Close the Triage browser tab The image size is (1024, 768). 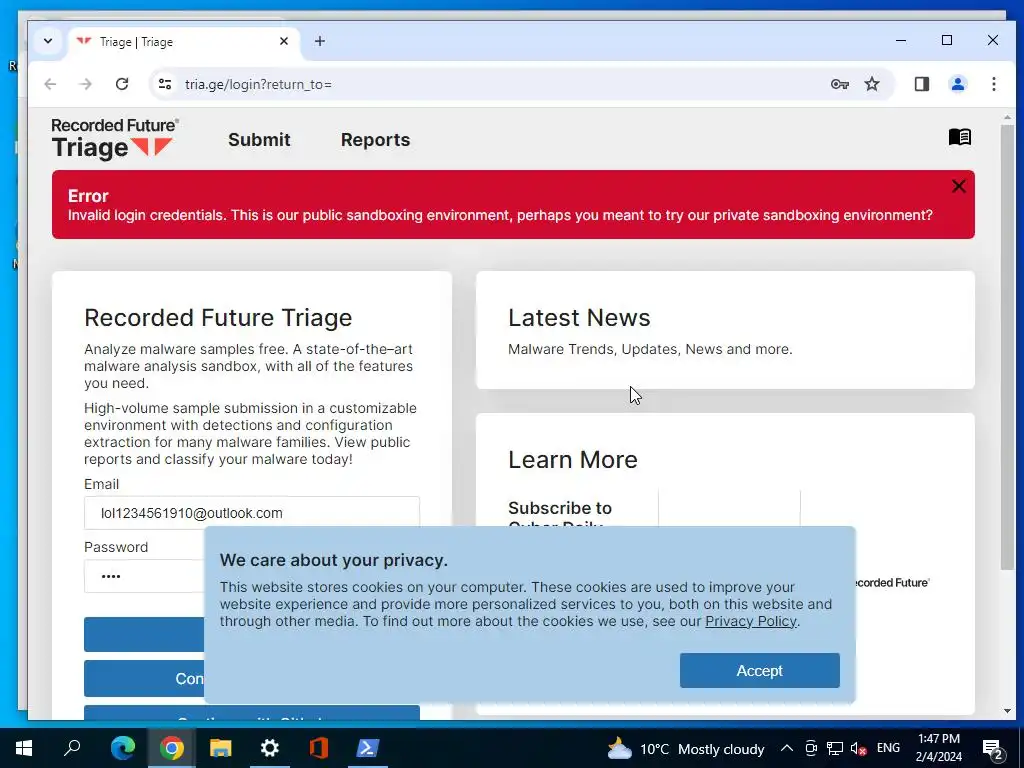284,41
